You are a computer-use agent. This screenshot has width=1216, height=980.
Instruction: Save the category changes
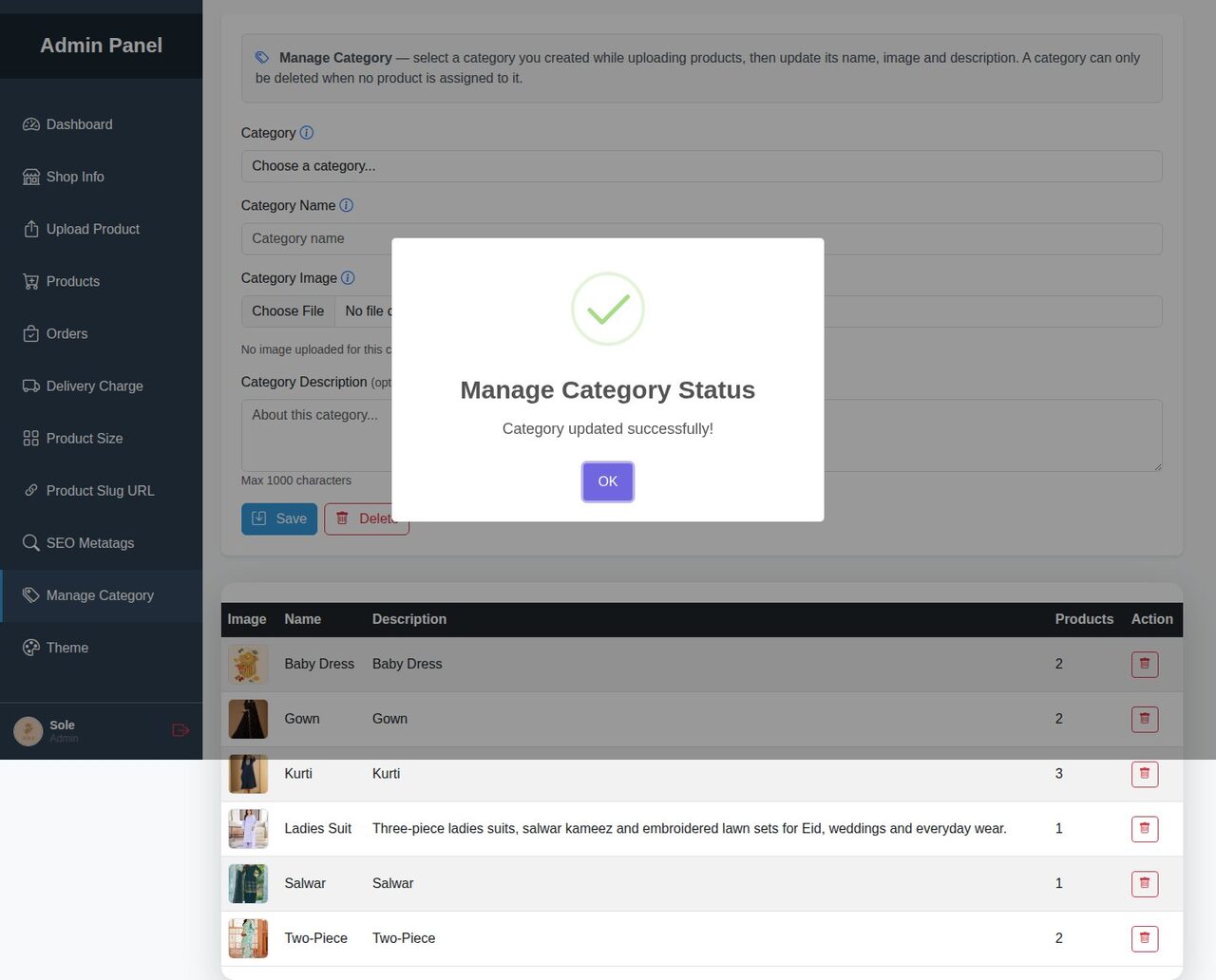click(279, 518)
